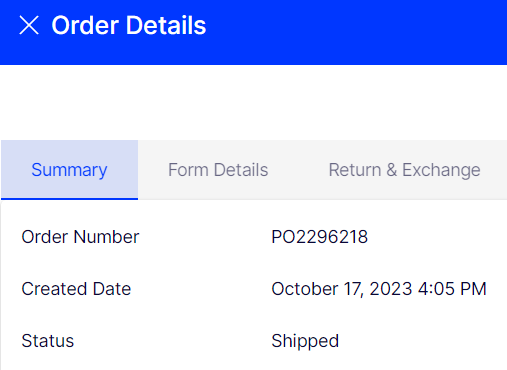Viewport: 507px width, 370px height.
Task: Click the word Details in Form Details tab
Action: coord(241,170)
